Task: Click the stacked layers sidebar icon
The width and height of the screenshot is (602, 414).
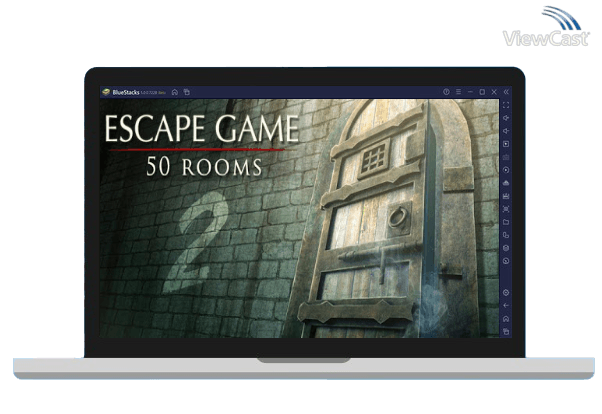Action: click(506, 248)
